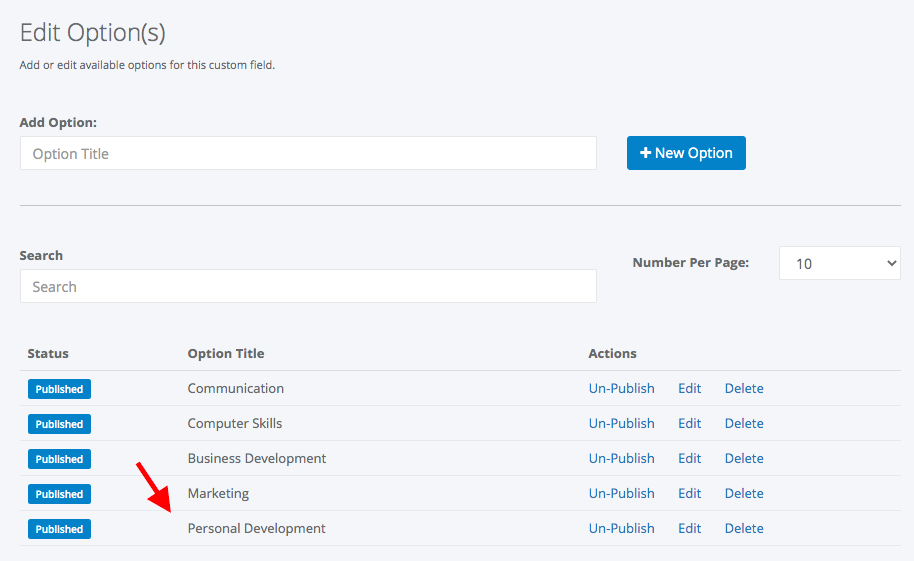Delete the Communication option

pos(744,388)
